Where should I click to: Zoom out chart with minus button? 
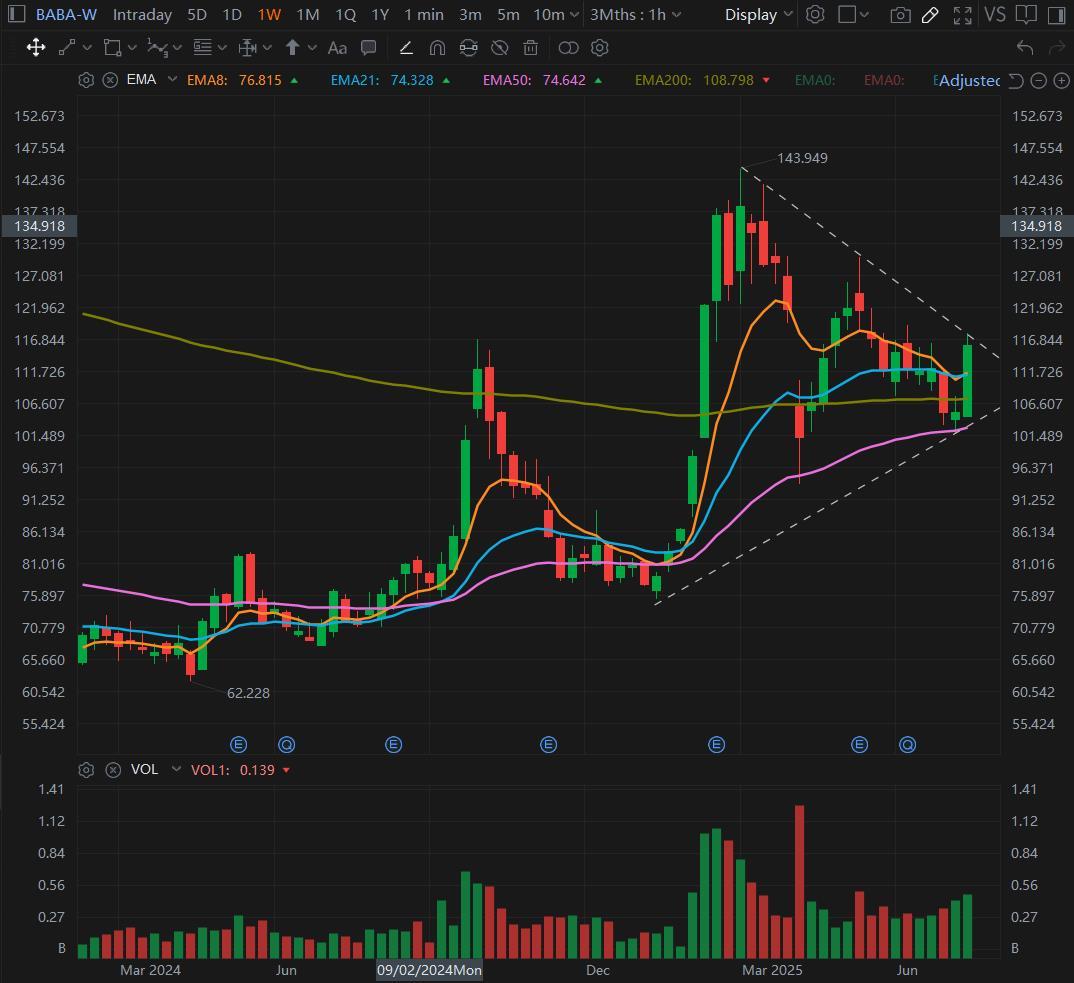(1039, 81)
